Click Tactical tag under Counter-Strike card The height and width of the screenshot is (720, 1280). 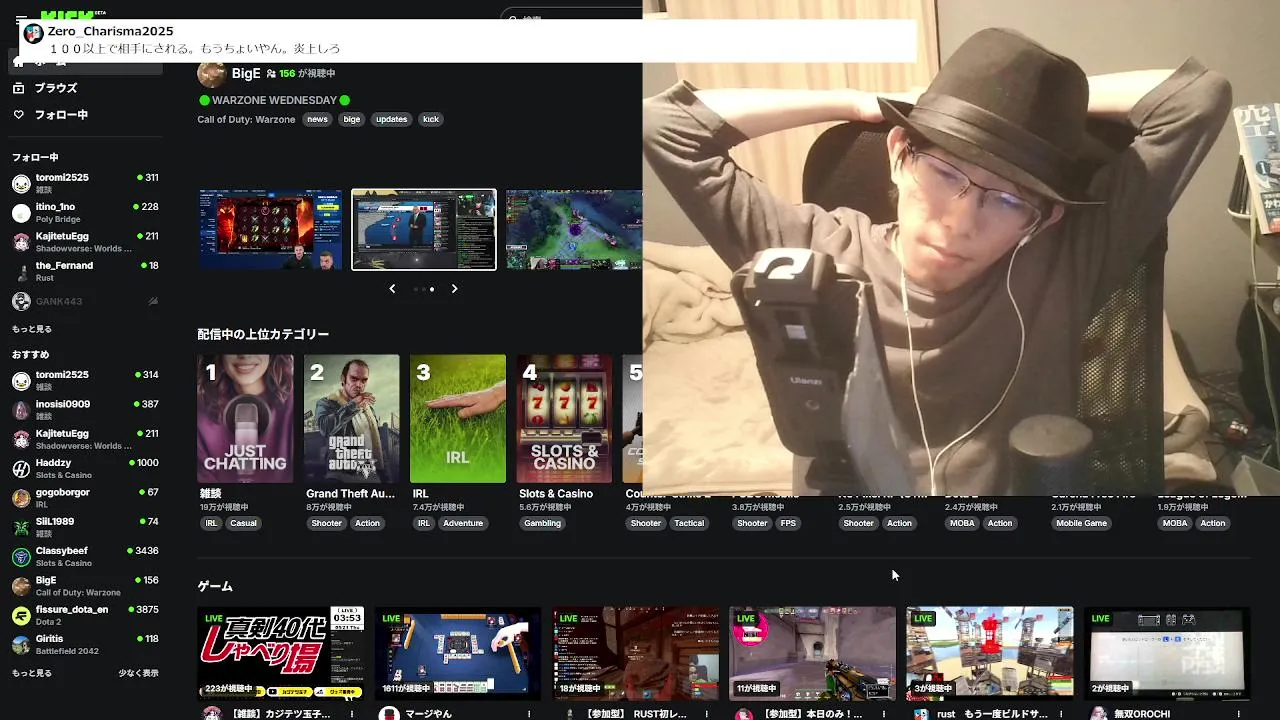[689, 523]
